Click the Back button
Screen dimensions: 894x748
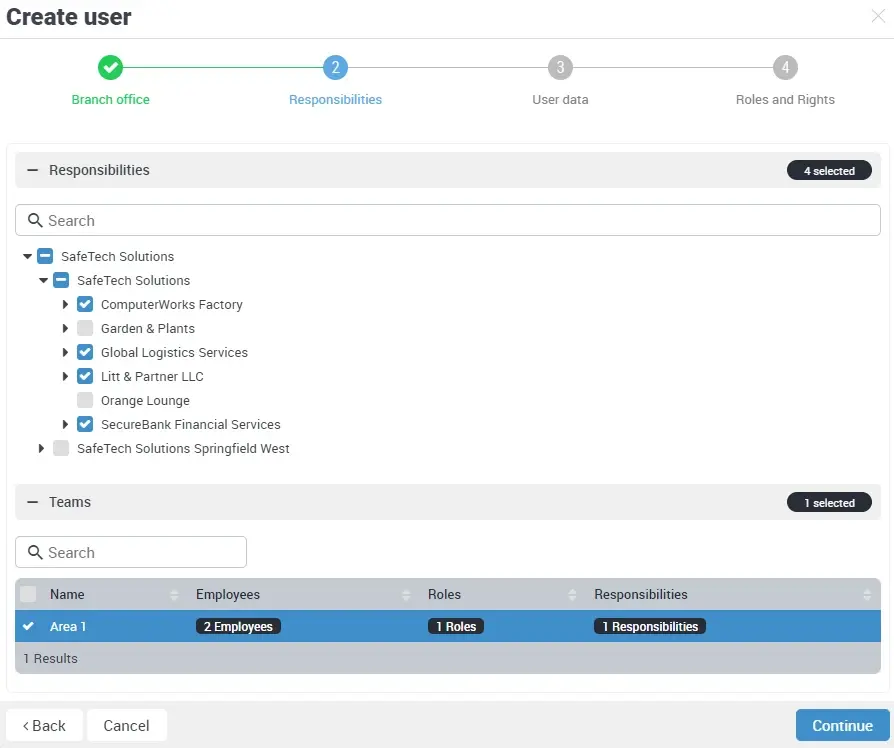point(43,725)
